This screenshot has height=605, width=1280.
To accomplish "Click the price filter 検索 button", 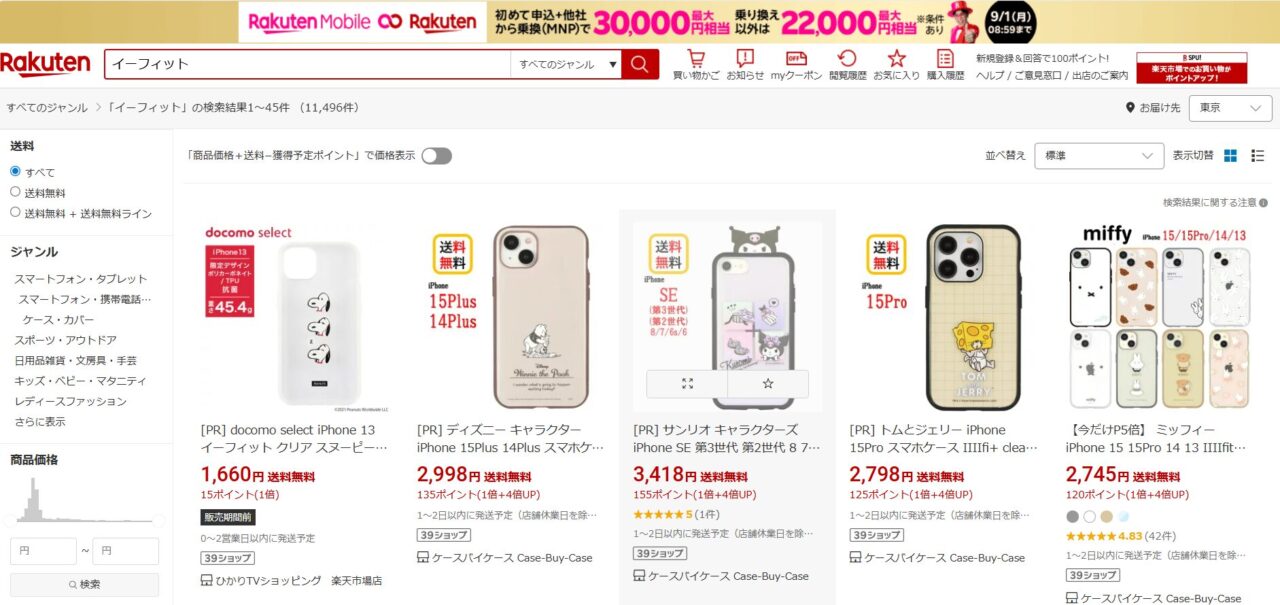I will tap(84, 584).
